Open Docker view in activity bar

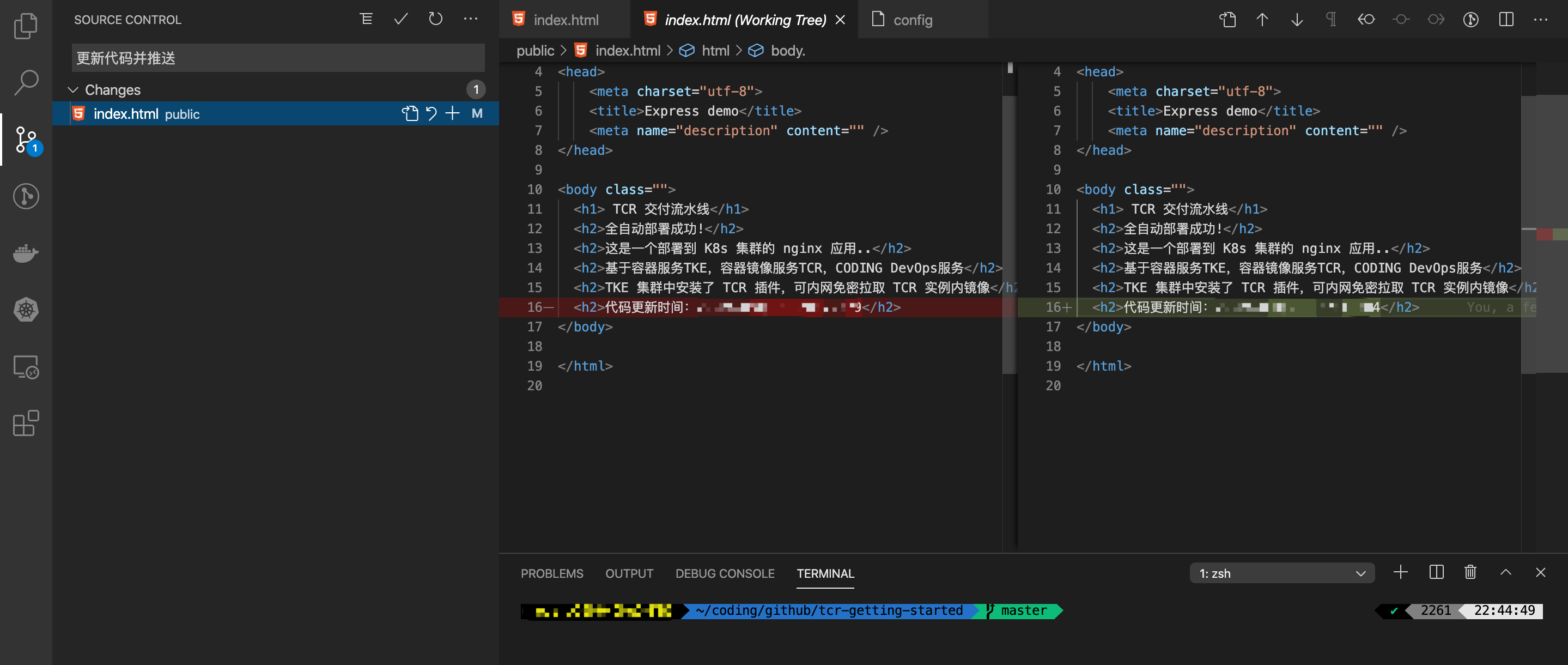[26, 253]
